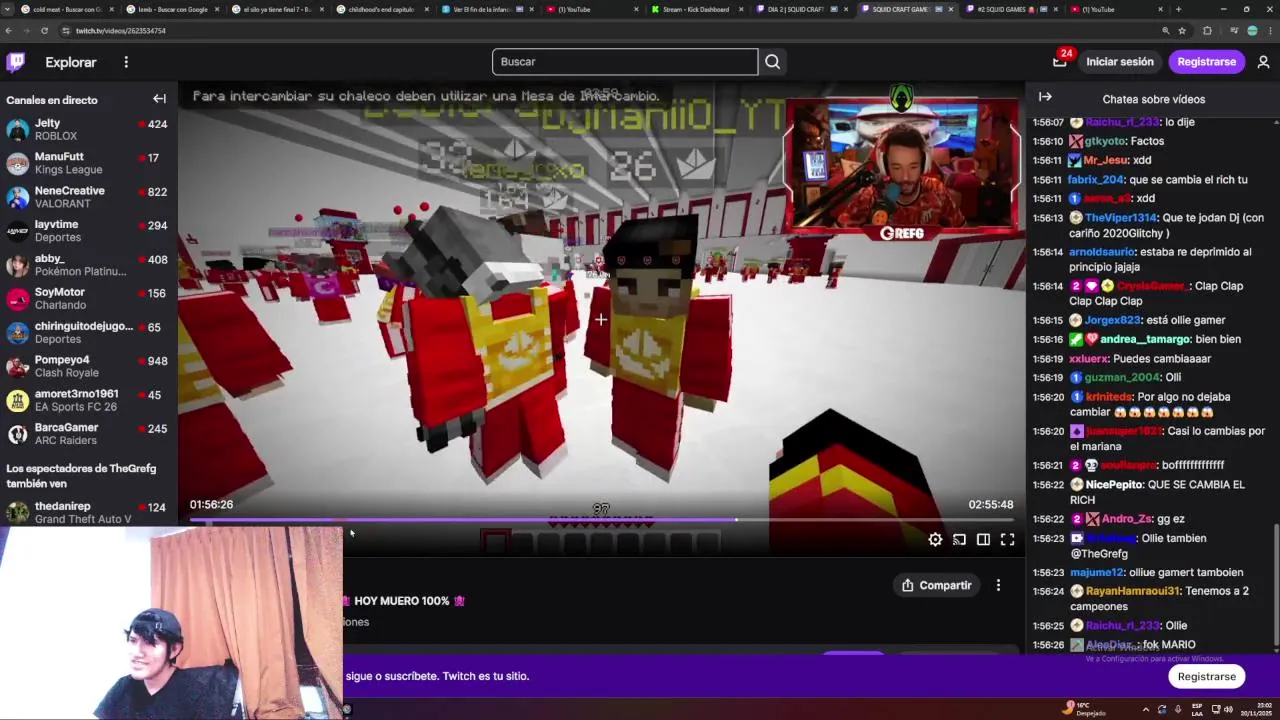Go back in browser history

(x=9, y=31)
